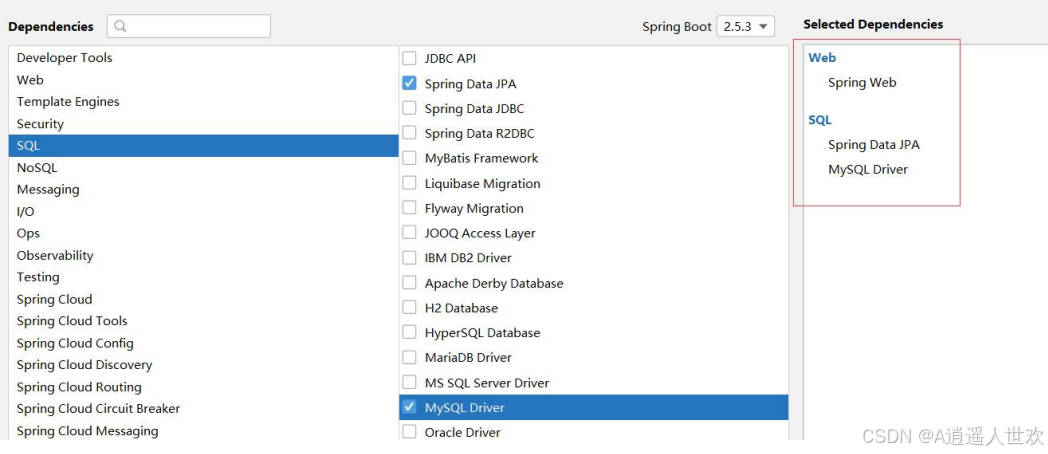Toggle the Liquibase Migration checkbox
This screenshot has width=1048, height=454.
click(409, 183)
